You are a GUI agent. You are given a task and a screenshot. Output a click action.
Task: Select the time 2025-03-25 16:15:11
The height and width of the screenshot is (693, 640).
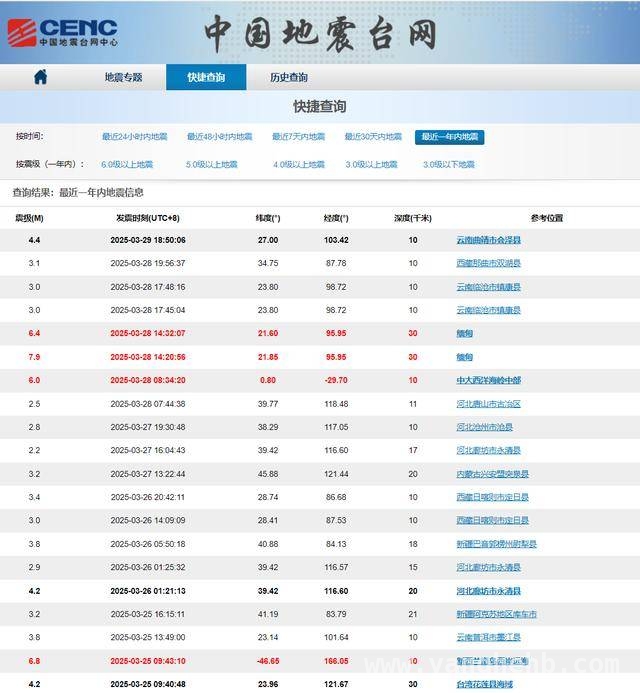(148, 614)
